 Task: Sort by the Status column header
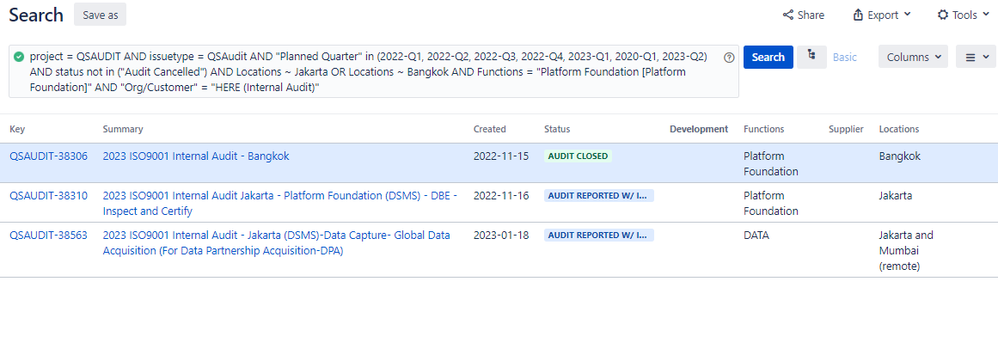557,129
